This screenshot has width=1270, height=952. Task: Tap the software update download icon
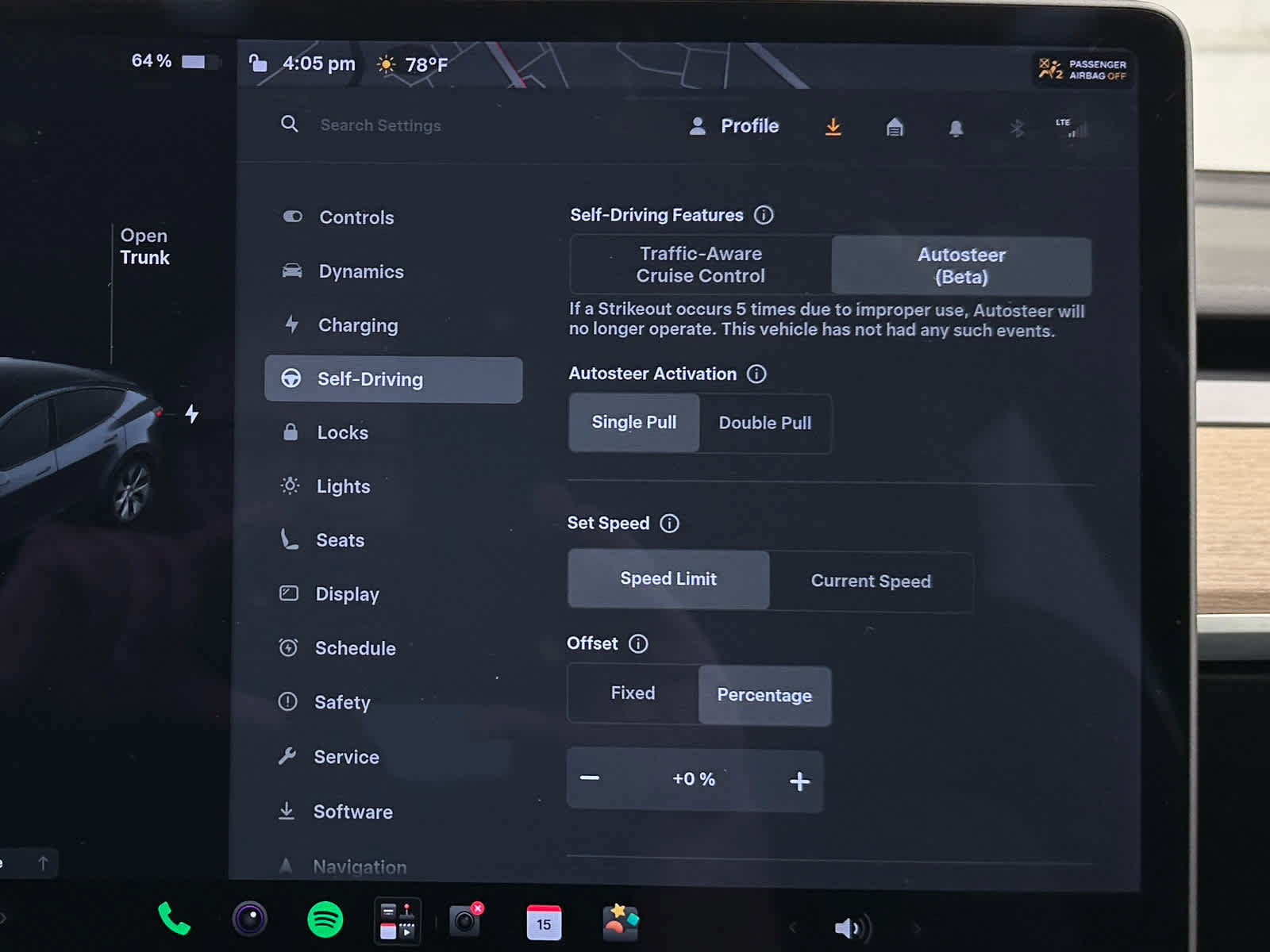[x=833, y=127]
